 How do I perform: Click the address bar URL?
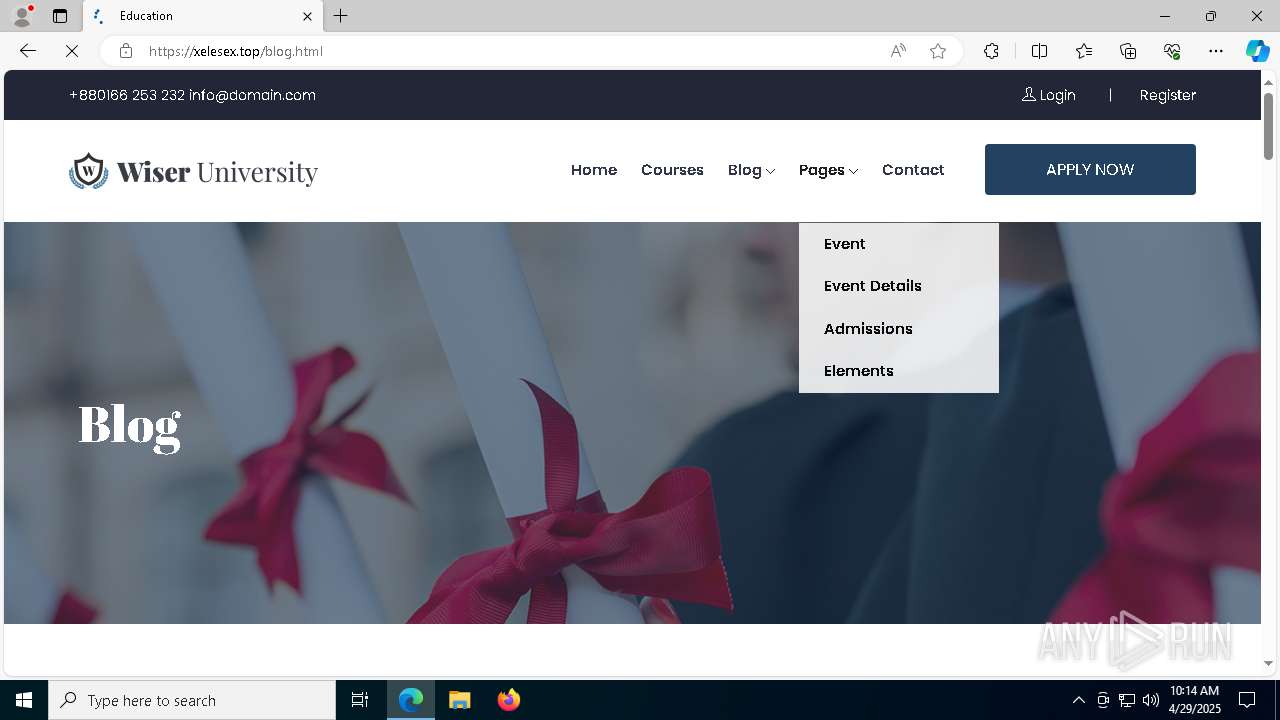tap(236, 51)
